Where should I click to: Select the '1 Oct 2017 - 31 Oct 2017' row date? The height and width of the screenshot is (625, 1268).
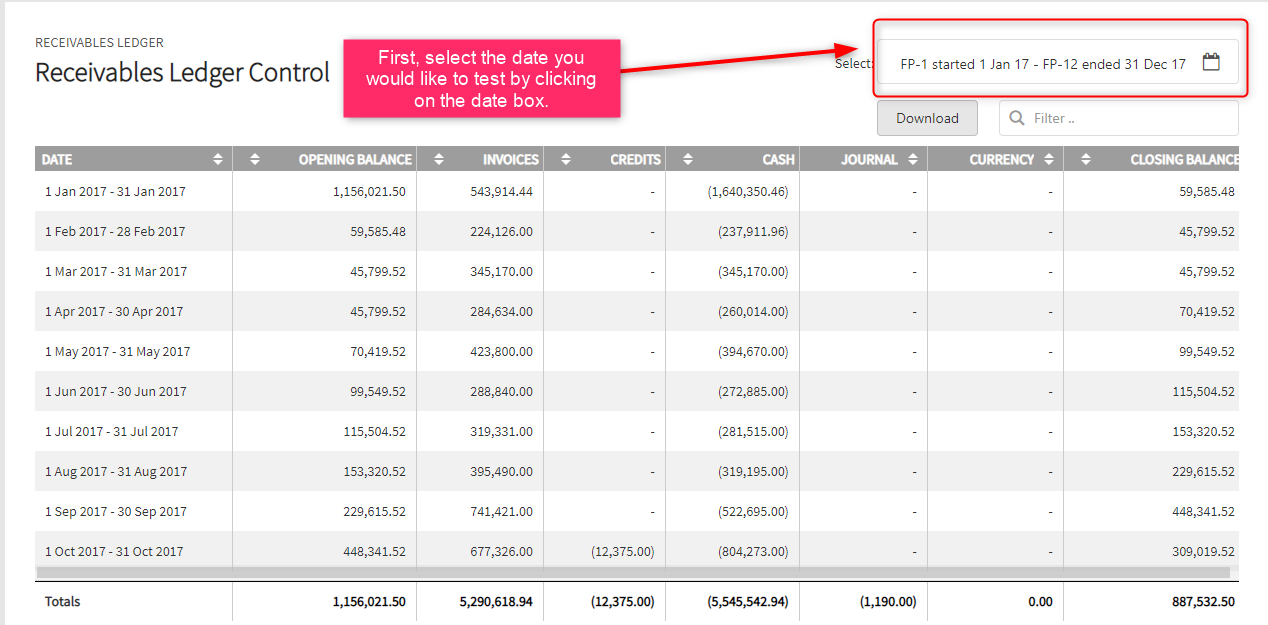coord(114,551)
